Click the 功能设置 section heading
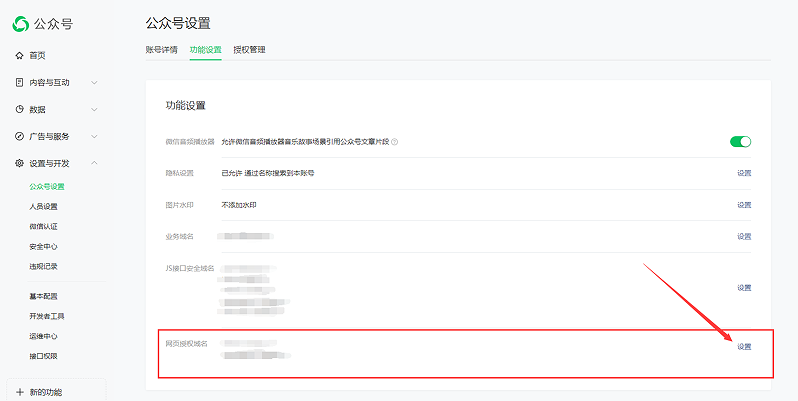This screenshot has height=401, width=798. (x=186, y=106)
